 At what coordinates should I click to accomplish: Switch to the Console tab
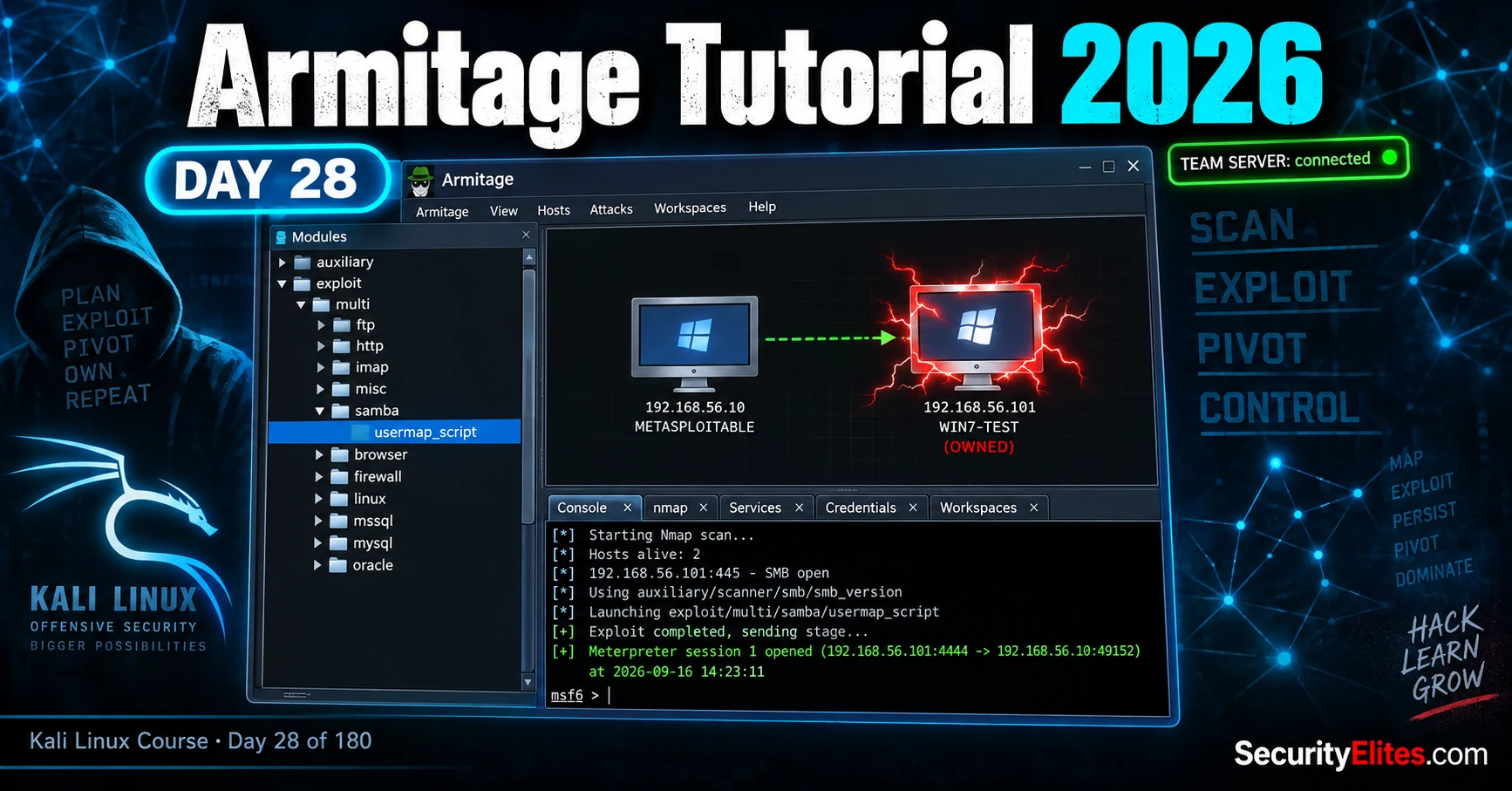(582, 508)
